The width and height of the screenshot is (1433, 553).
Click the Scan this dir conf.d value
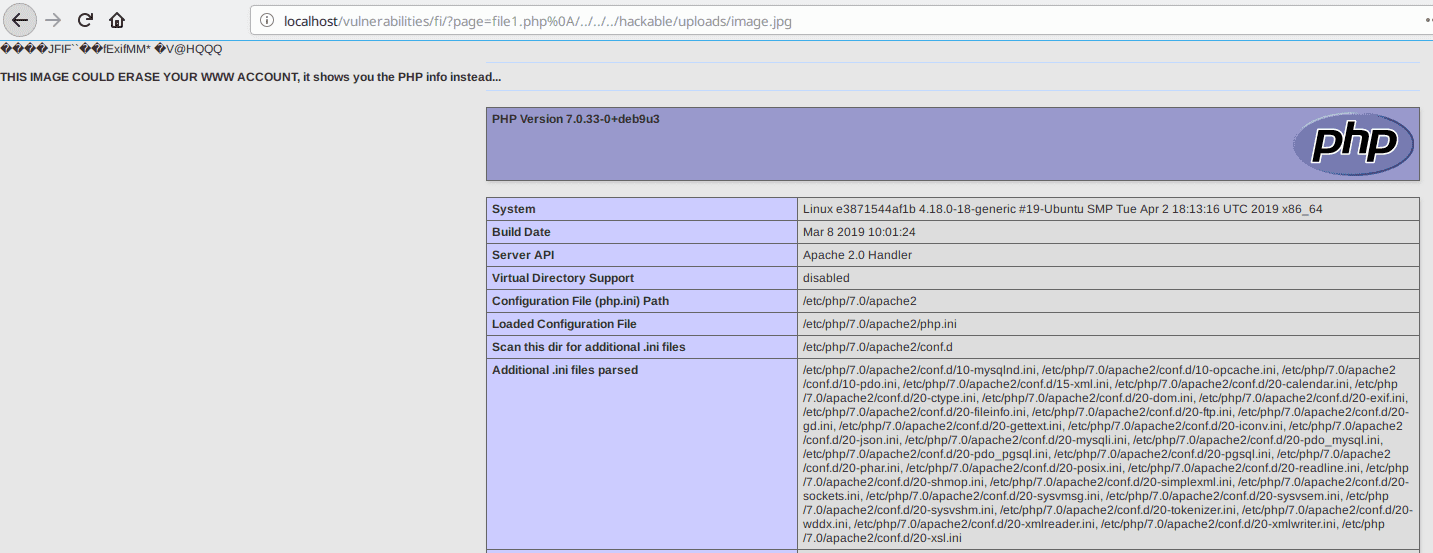[x=877, y=347]
